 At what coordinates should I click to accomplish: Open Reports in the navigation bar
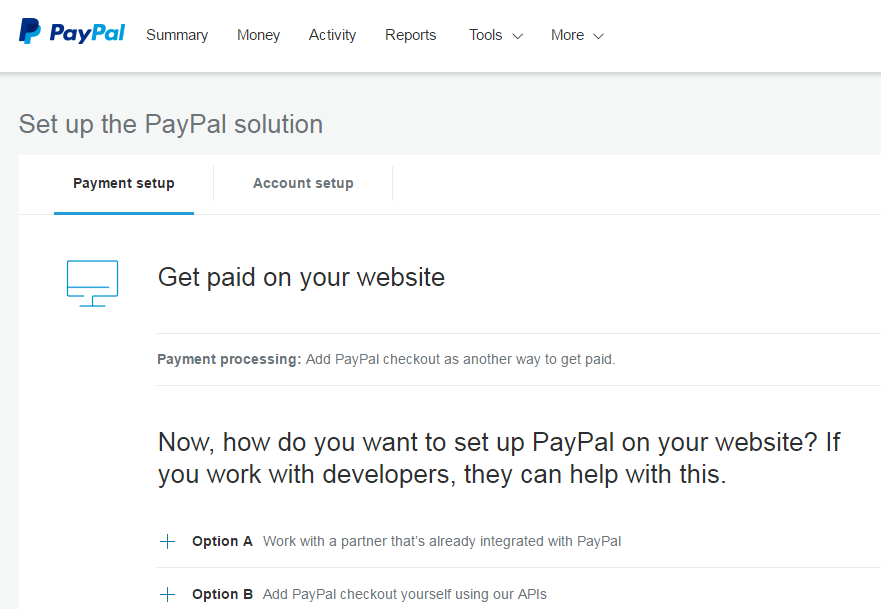(x=410, y=35)
